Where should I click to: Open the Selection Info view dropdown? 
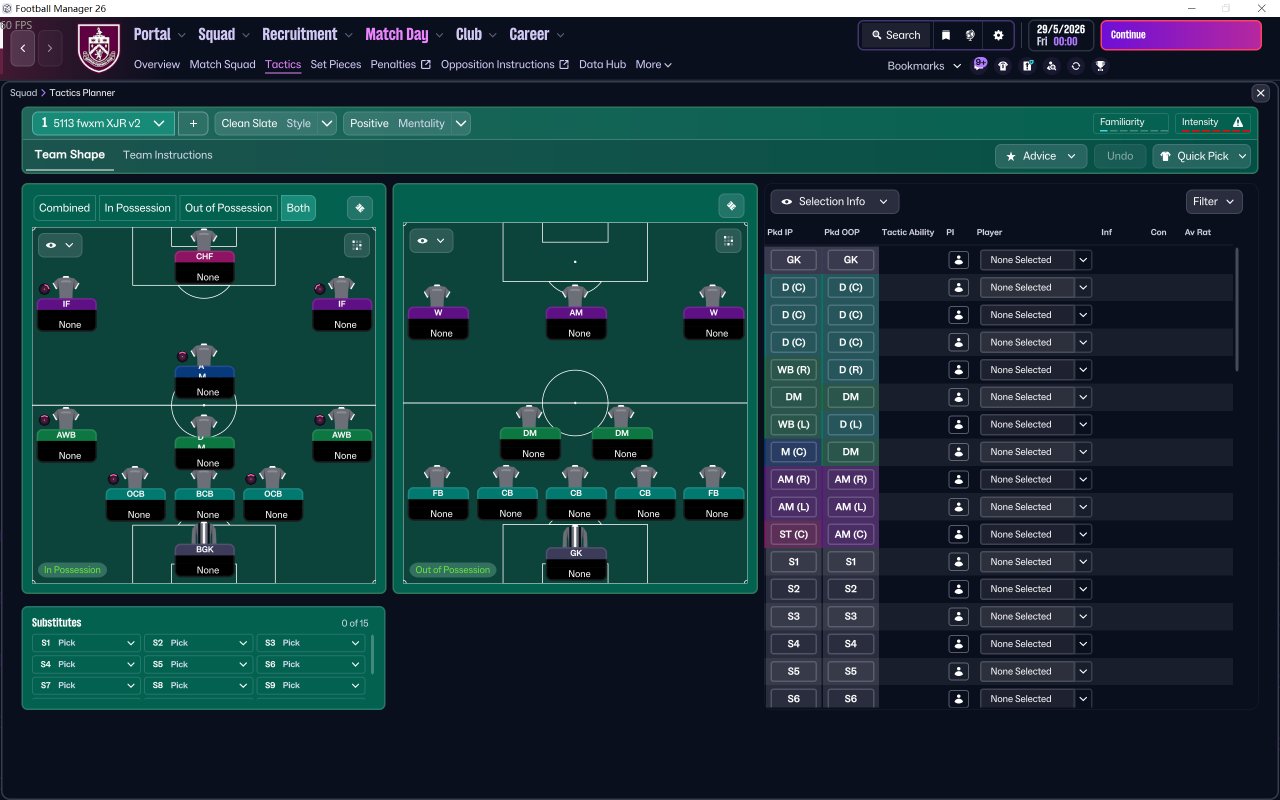(834, 202)
